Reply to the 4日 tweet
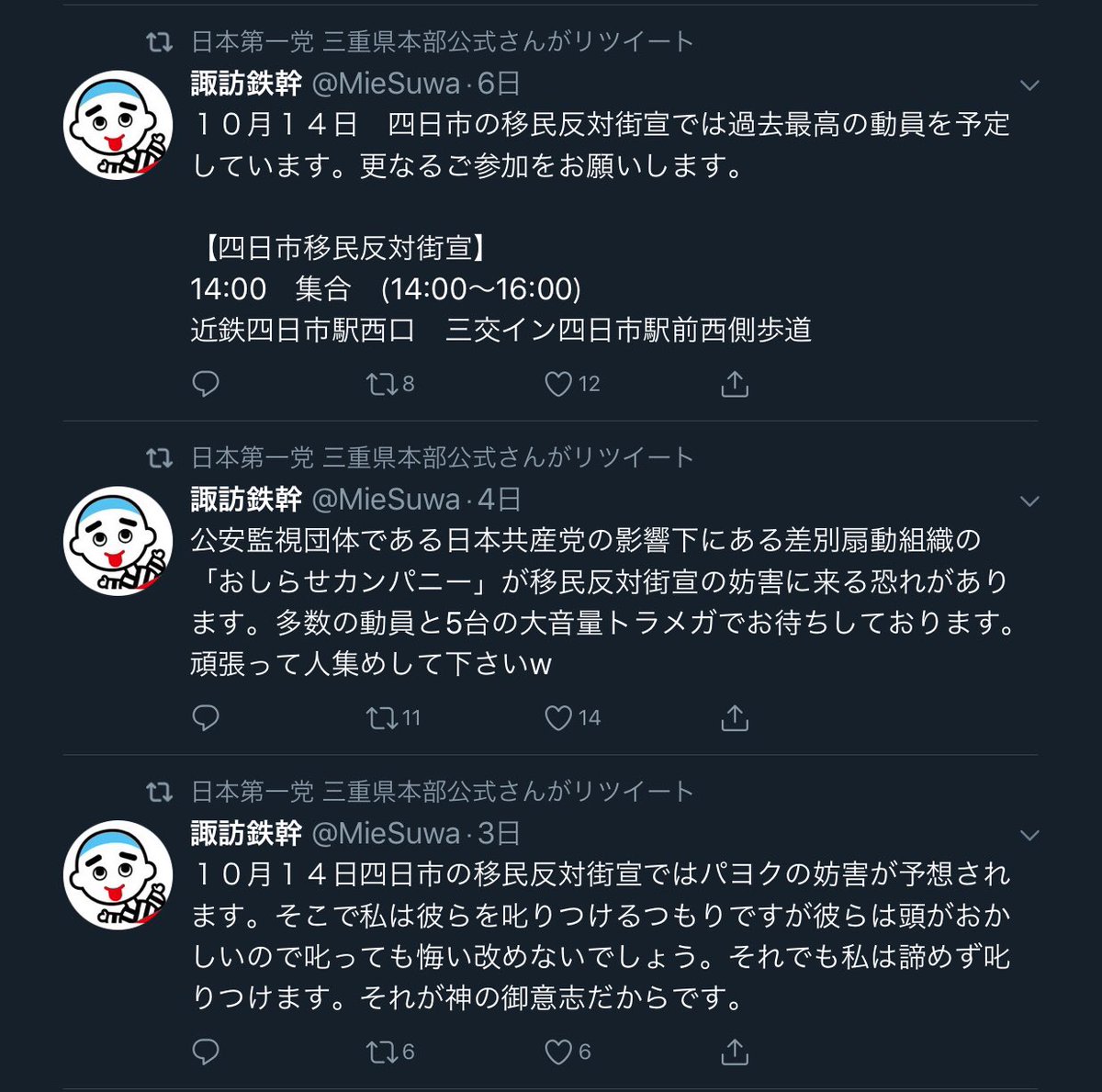Image resolution: width=1102 pixels, height=1092 pixels. pos(206,718)
